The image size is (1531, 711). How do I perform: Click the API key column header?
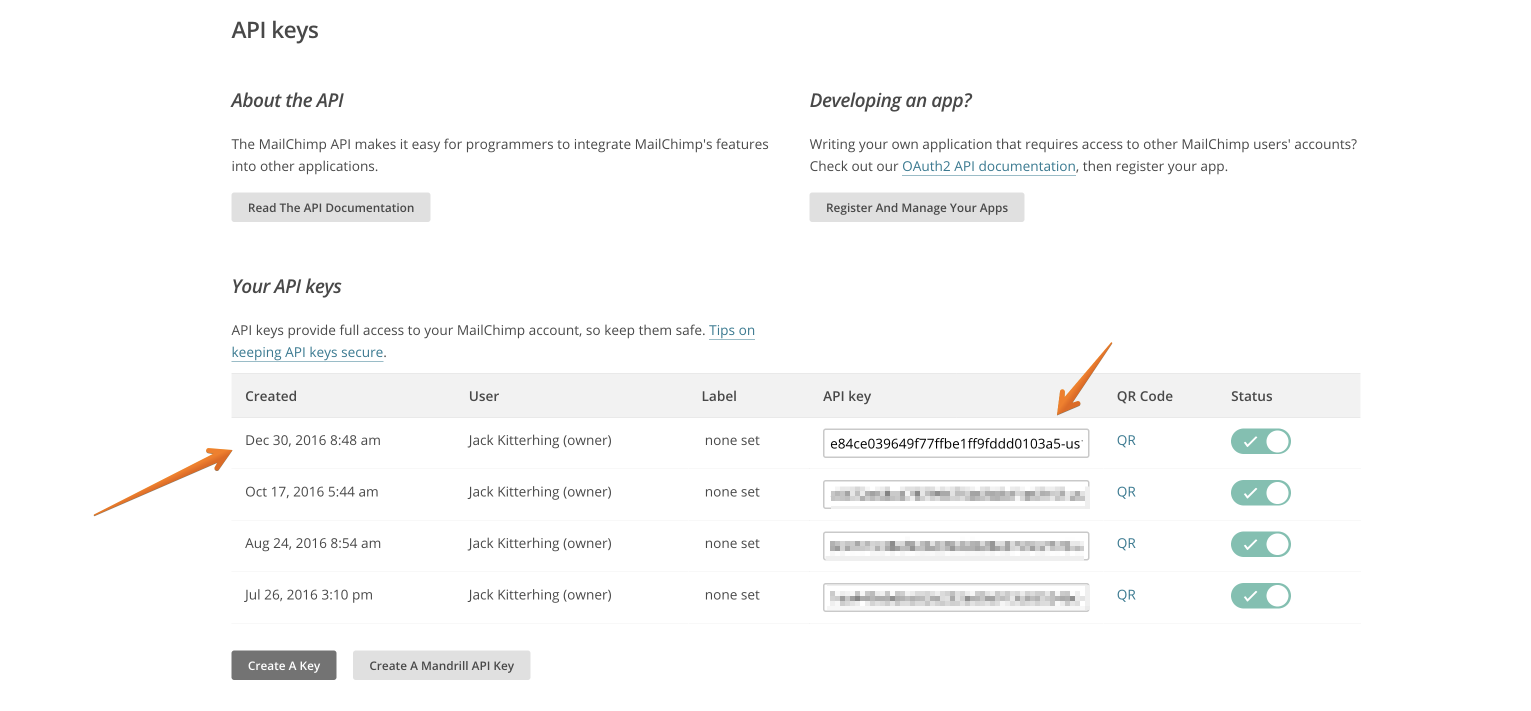tap(847, 396)
